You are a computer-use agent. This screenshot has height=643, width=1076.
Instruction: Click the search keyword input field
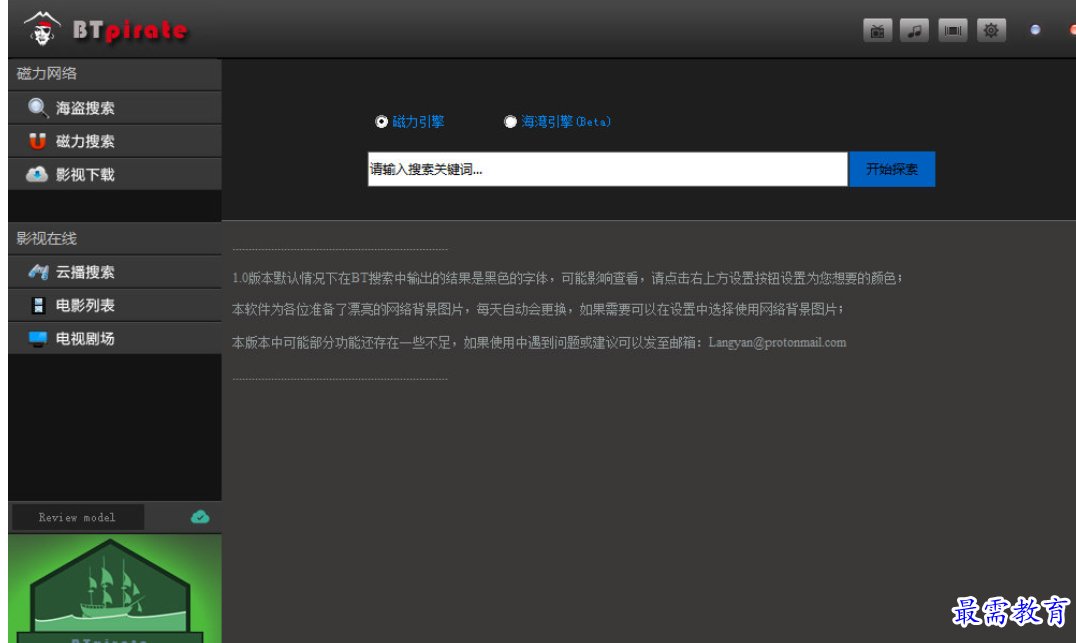[607, 169]
